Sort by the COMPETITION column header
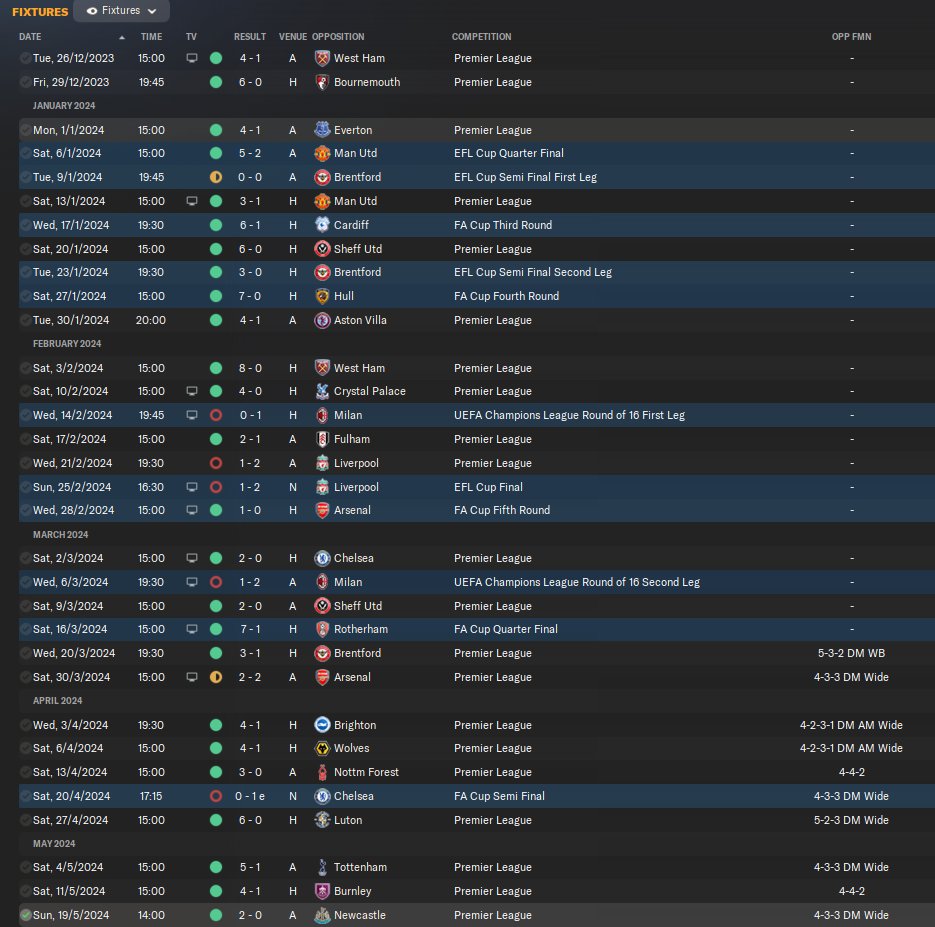Screen dimensions: 935x927 click(481, 36)
